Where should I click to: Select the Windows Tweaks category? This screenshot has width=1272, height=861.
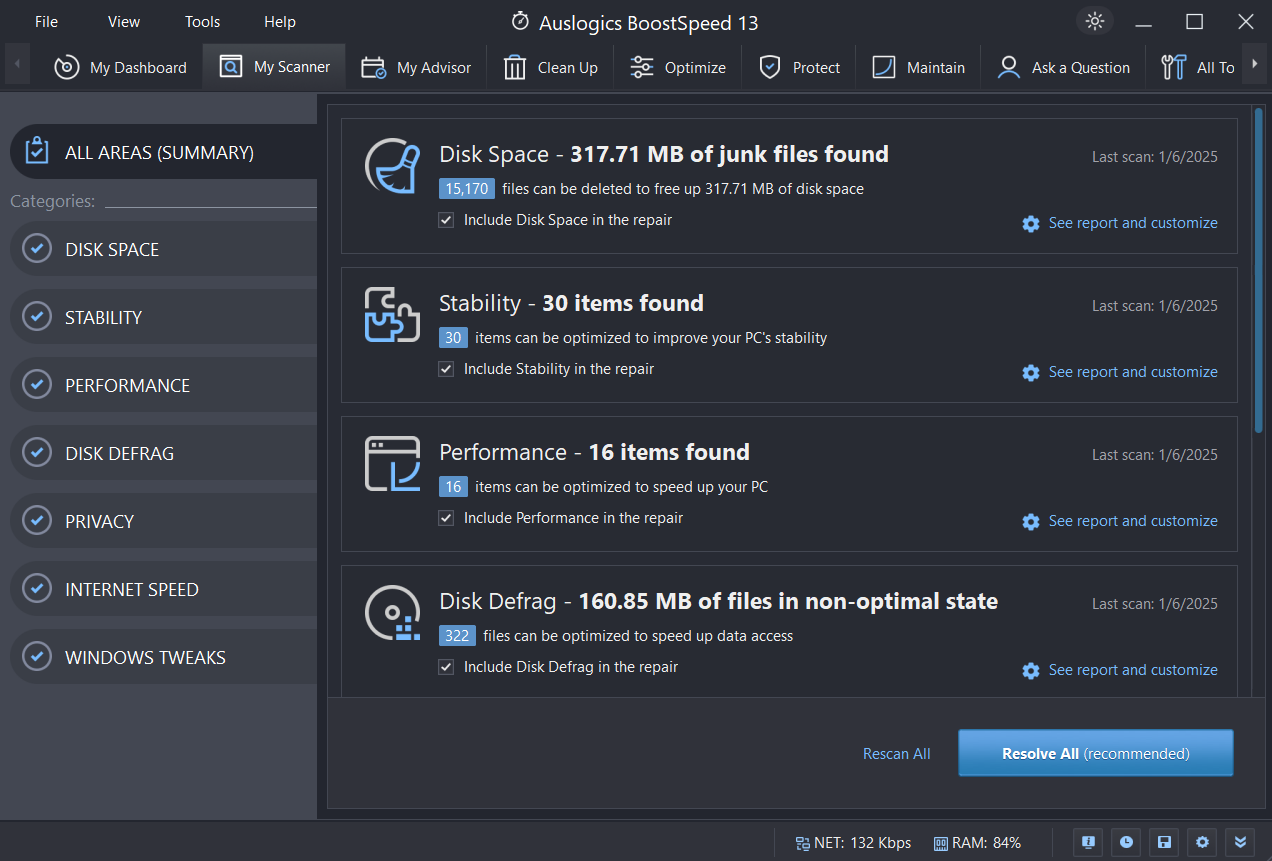click(164, 657)
